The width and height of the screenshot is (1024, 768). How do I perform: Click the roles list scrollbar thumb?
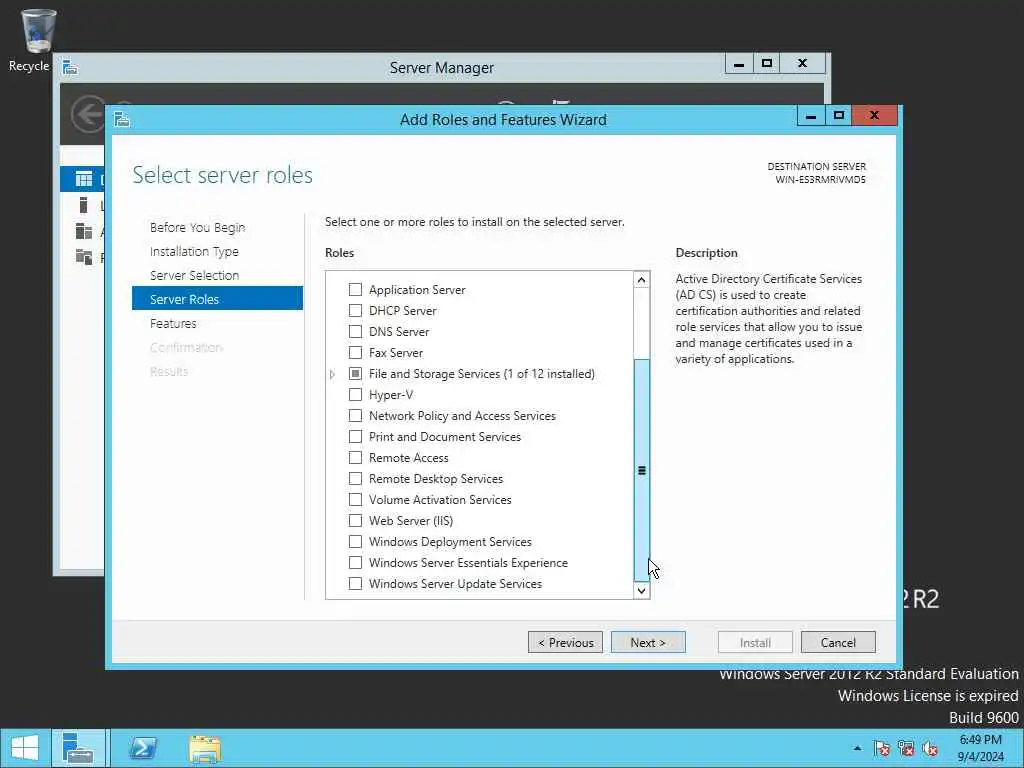click(641, 470)
